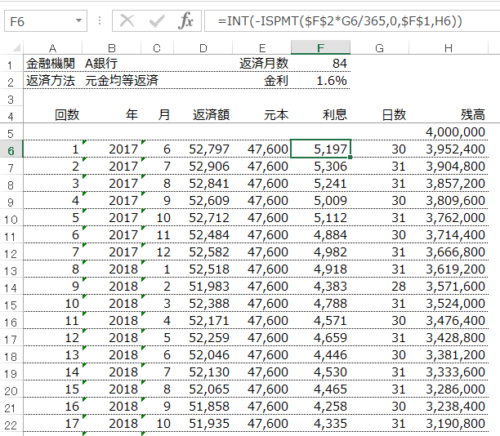
Task: Select cell F1 with value 84
Action: pyautogui.click(x=321, y=63)
